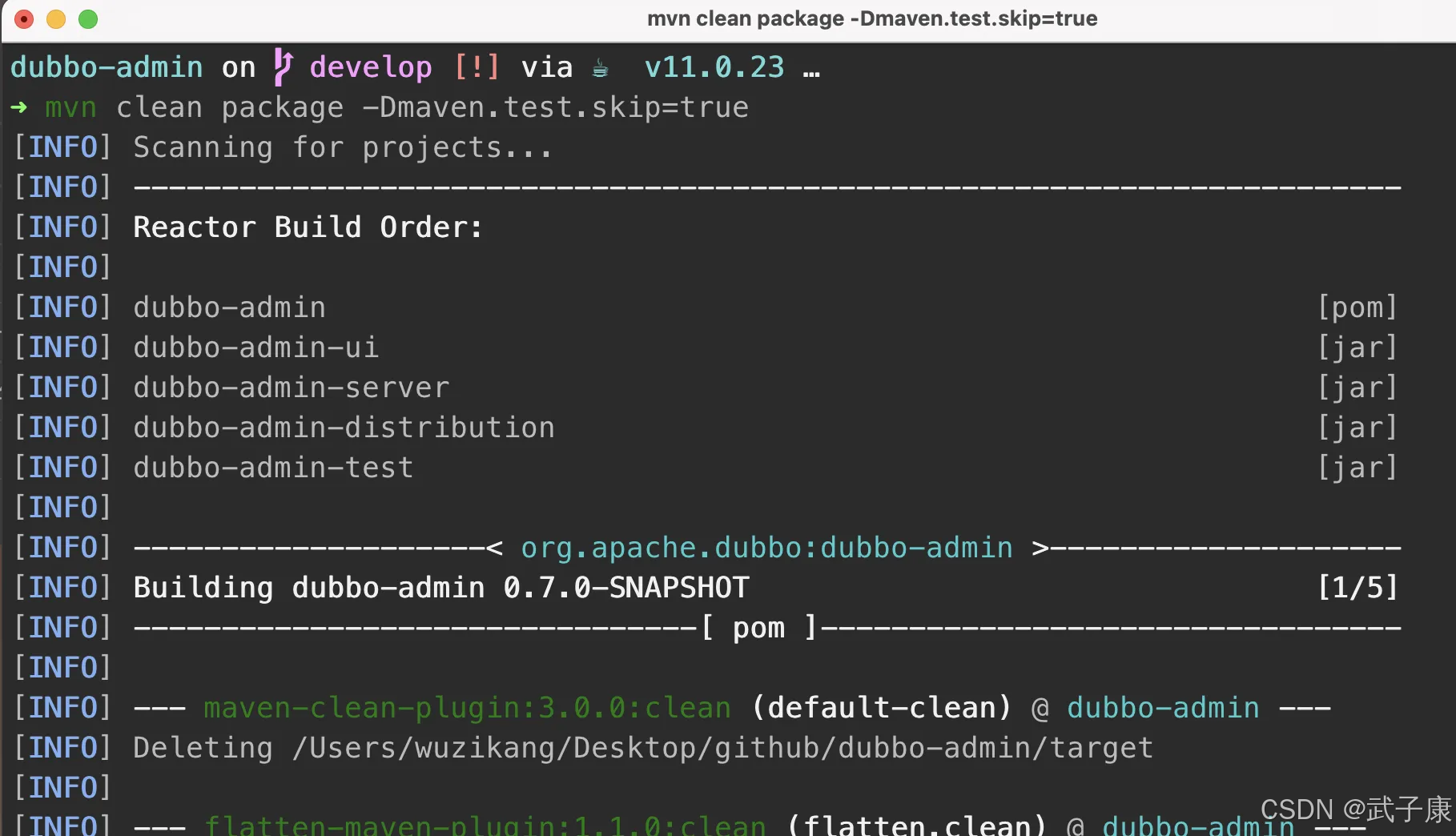Click the green prompt arrow
The width and height of the screenshot is (1456, 836).
19,107
